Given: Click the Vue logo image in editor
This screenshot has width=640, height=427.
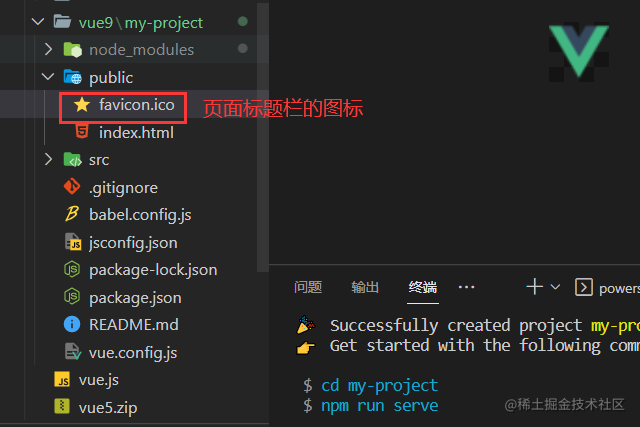Looking at the screenshot, I should (x=579, y=52).
